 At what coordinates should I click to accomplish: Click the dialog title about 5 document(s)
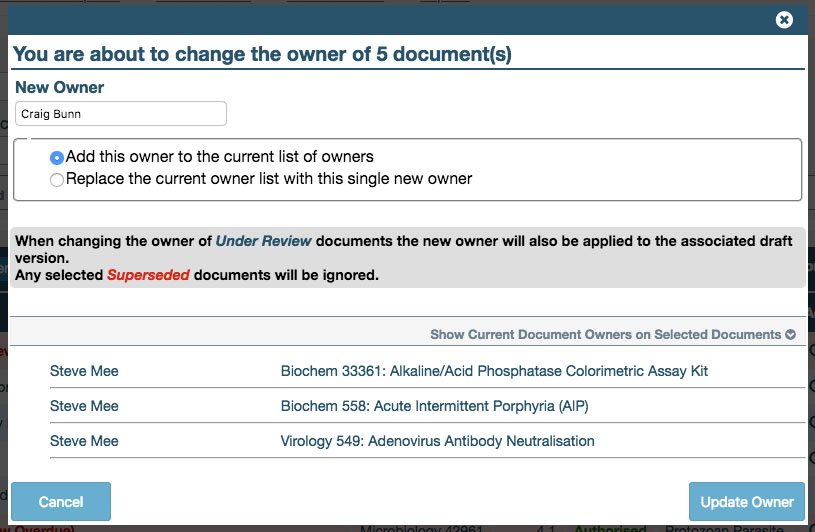(x=262, y=54)
